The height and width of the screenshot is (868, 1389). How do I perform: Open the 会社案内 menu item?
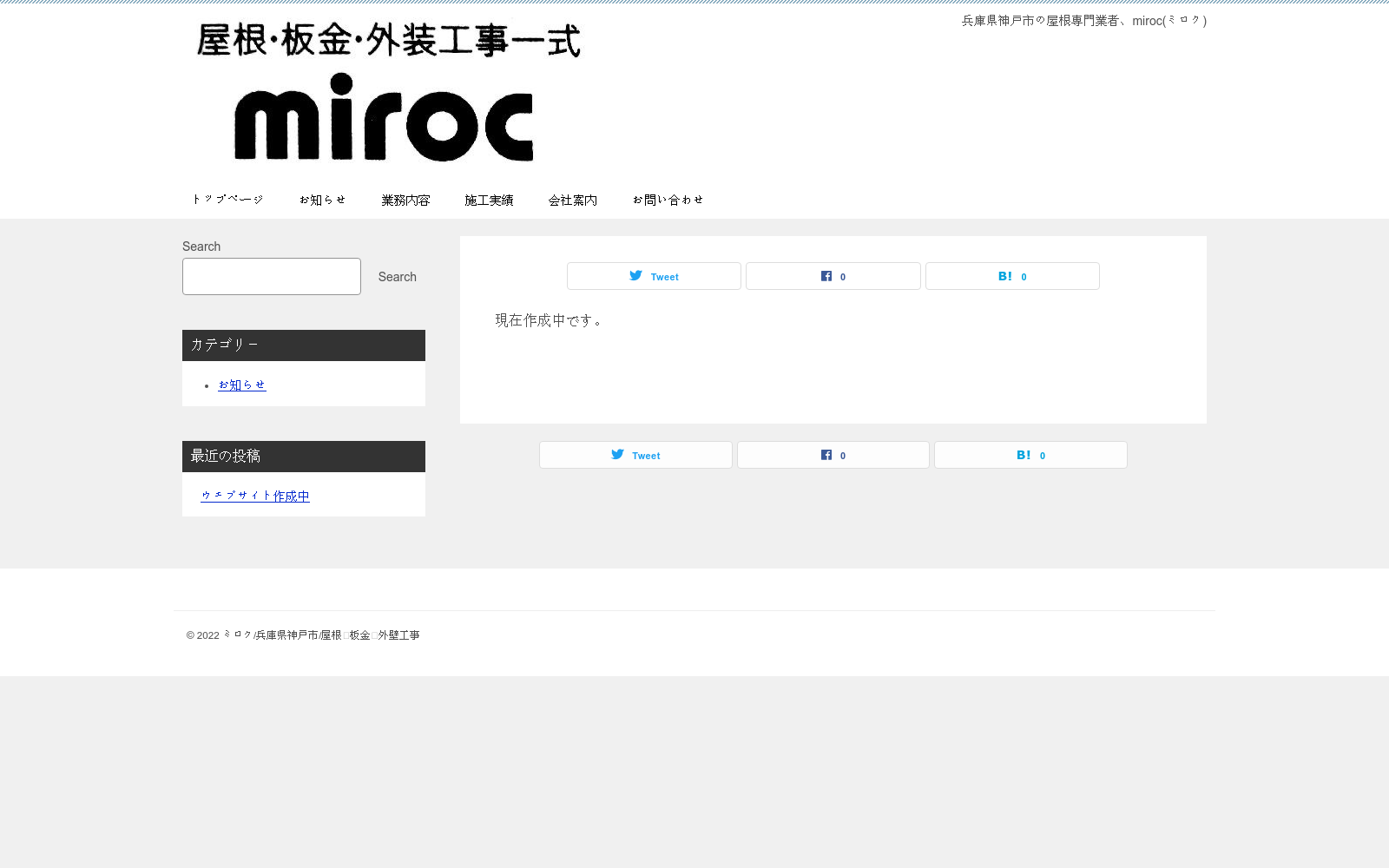[x=572, y=200]
